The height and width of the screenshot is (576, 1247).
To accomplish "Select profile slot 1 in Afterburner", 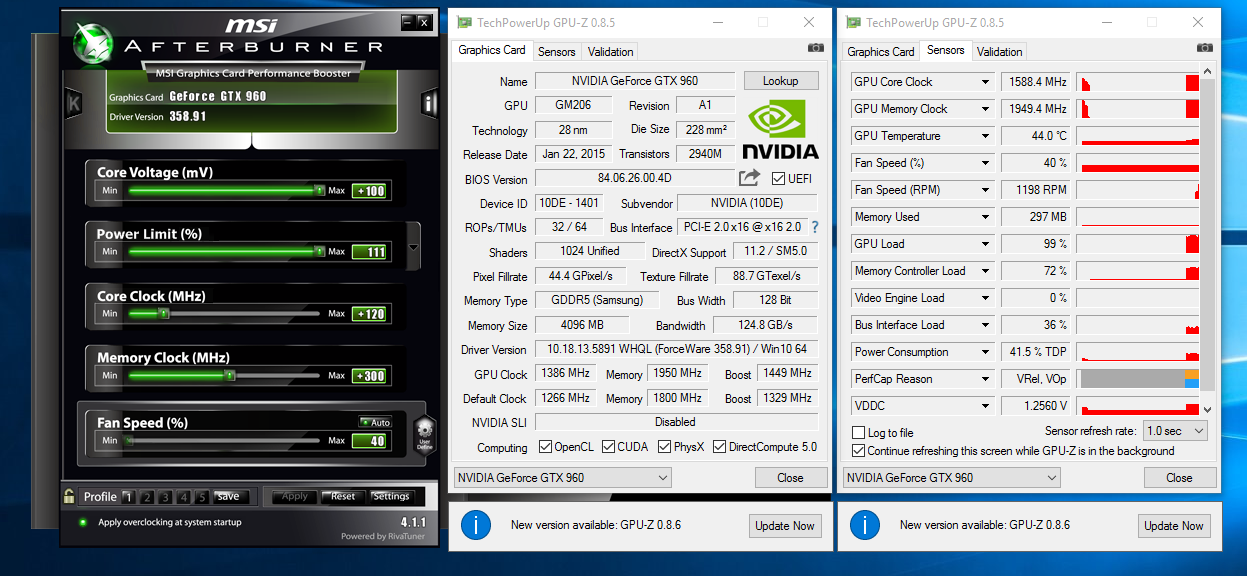I will [x=127, y=497].
